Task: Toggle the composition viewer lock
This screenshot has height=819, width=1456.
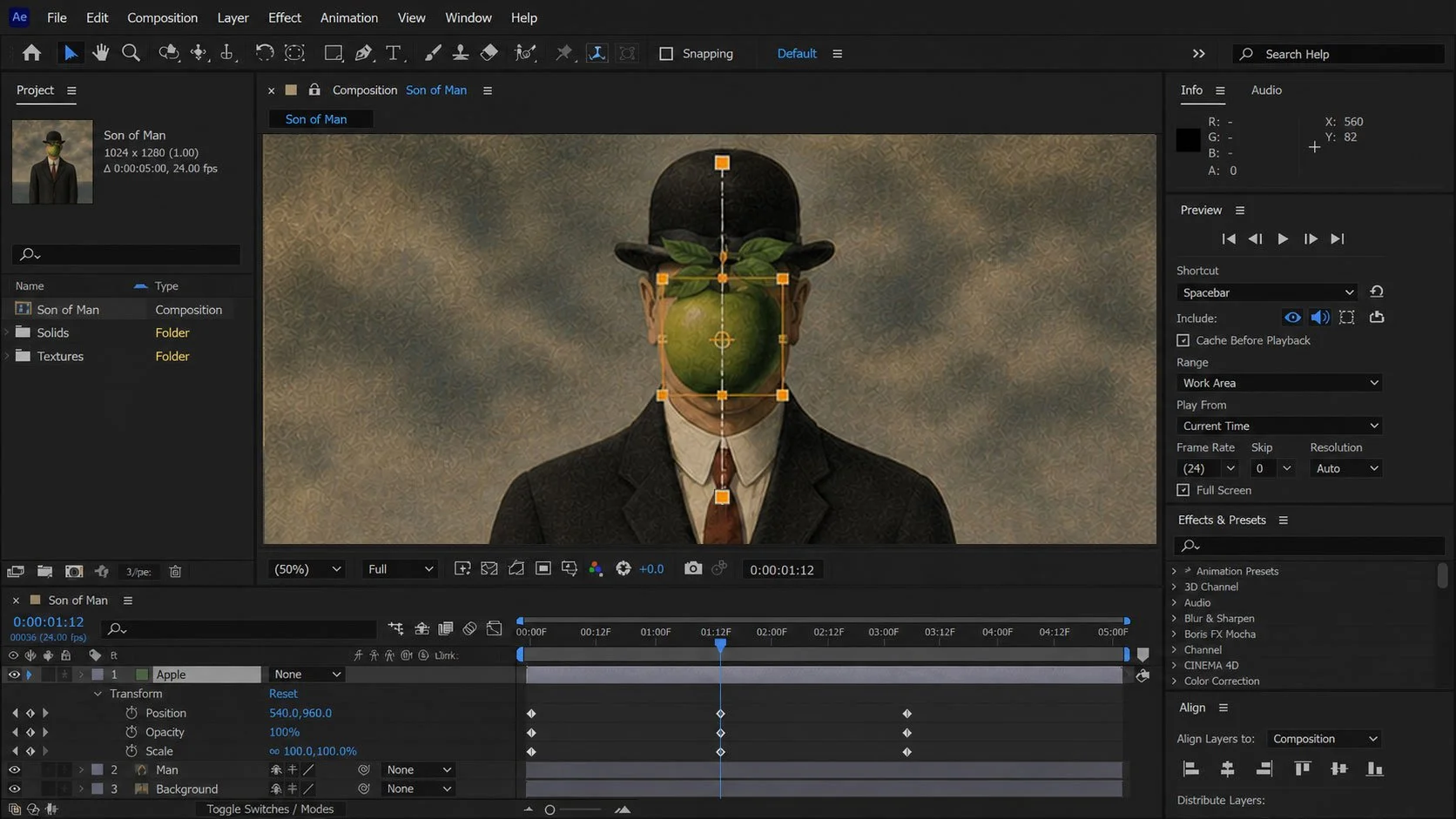Action: (314, 90)
